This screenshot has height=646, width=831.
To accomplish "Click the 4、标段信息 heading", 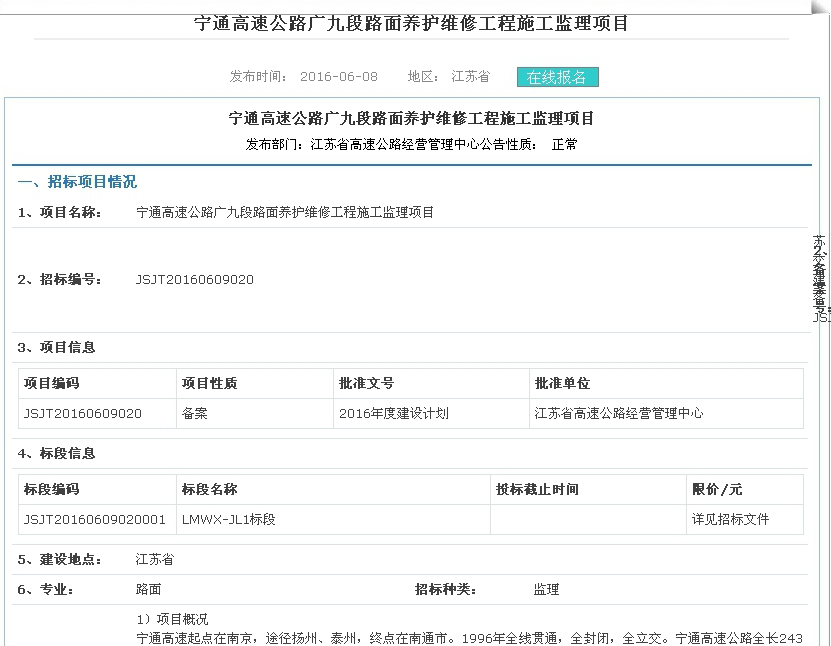I will coord(56,453).
